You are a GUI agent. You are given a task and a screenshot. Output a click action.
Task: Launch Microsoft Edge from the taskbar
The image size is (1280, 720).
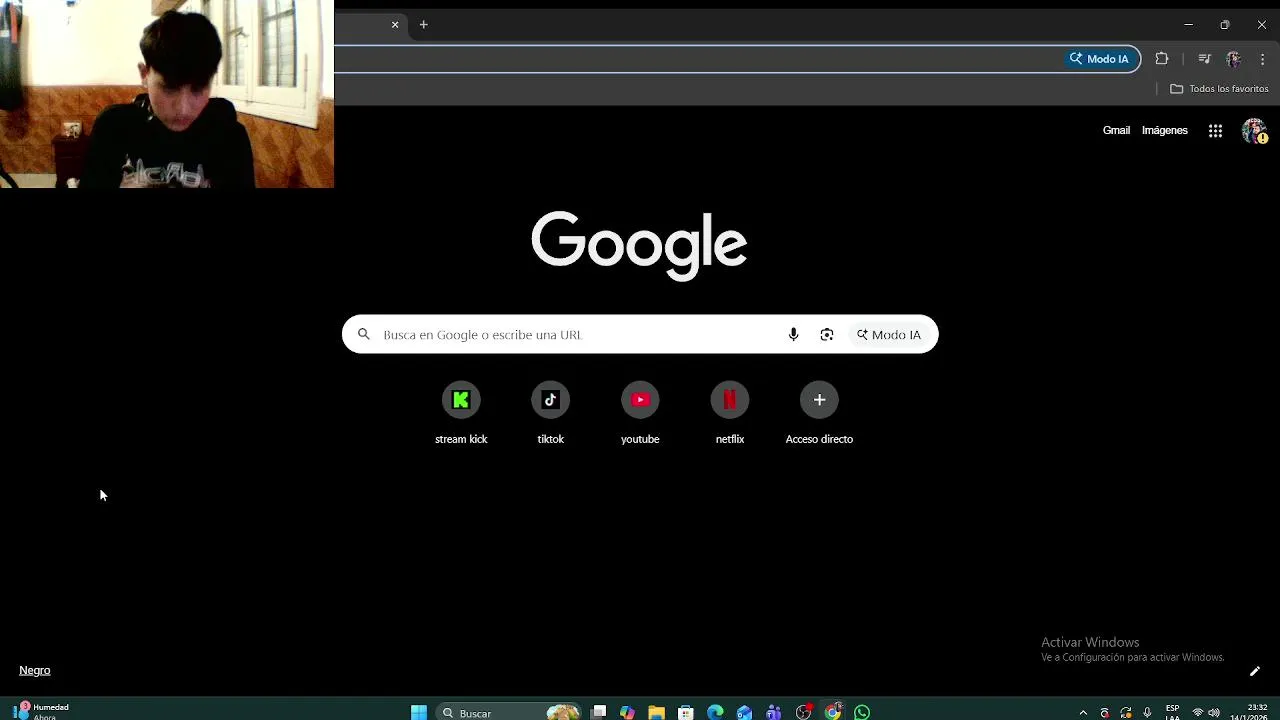pyautogui.click(x=715, y=713)
